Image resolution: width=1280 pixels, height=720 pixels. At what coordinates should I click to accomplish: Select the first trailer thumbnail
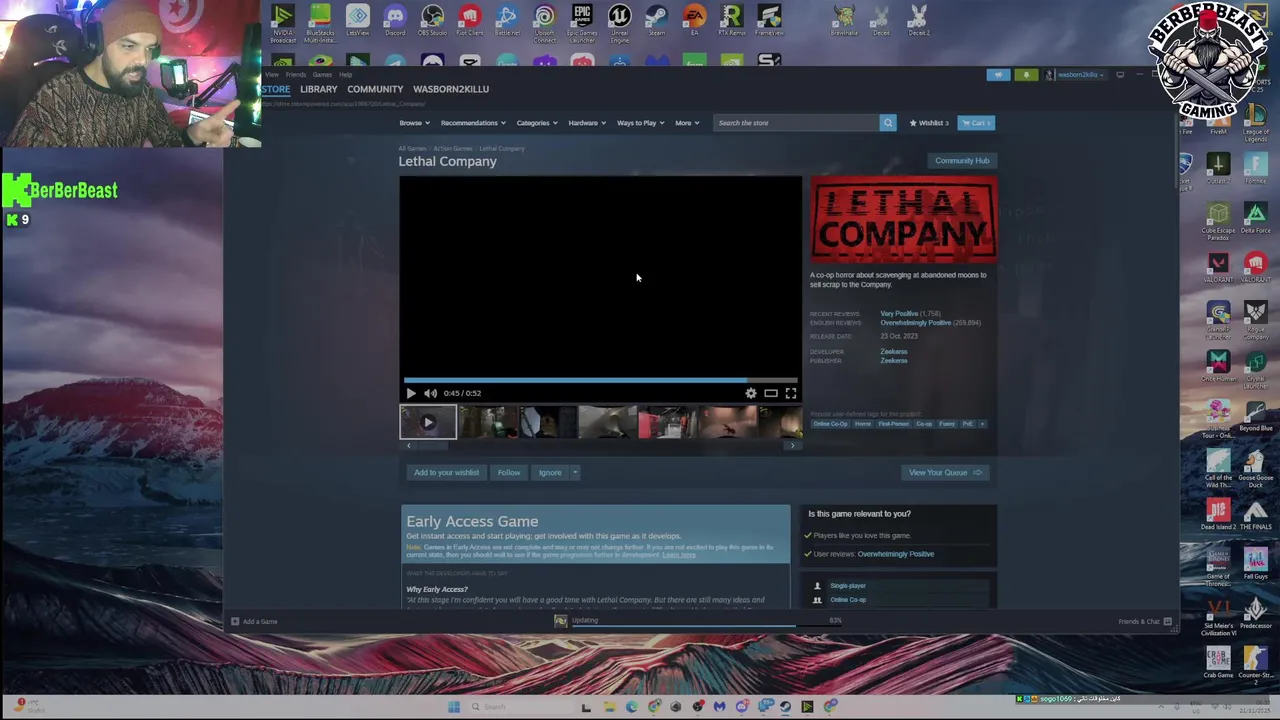pyautogui.click(x=428, y=422)
